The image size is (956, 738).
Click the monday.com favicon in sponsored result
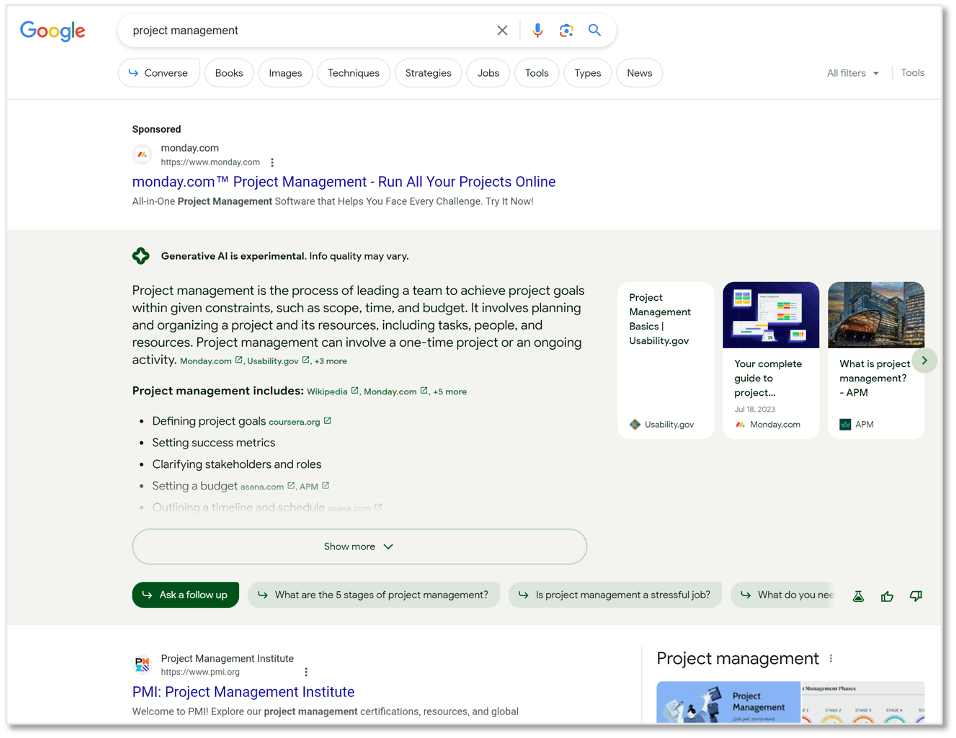tap(143, 154)
